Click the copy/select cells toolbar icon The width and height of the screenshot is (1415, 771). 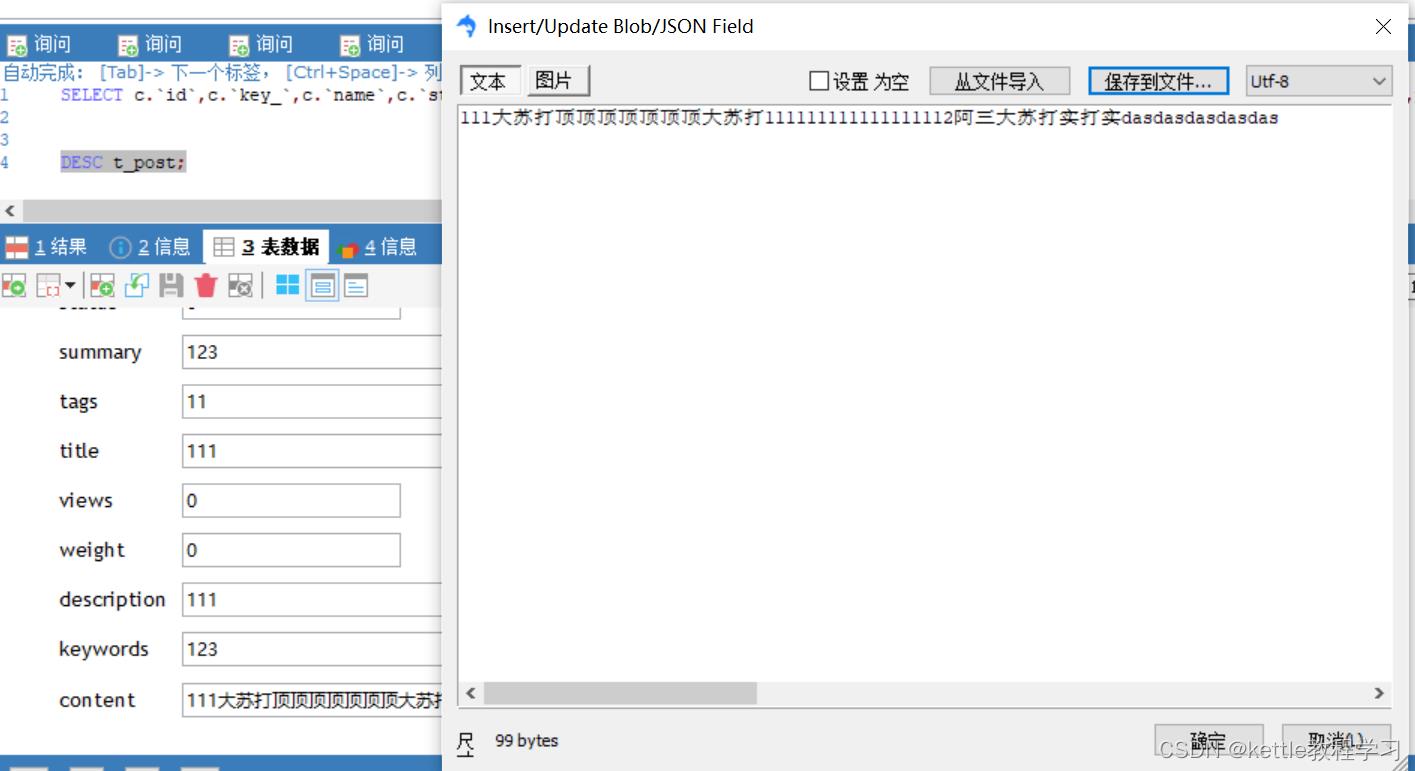pyautogui.click(x=48, y=286)
